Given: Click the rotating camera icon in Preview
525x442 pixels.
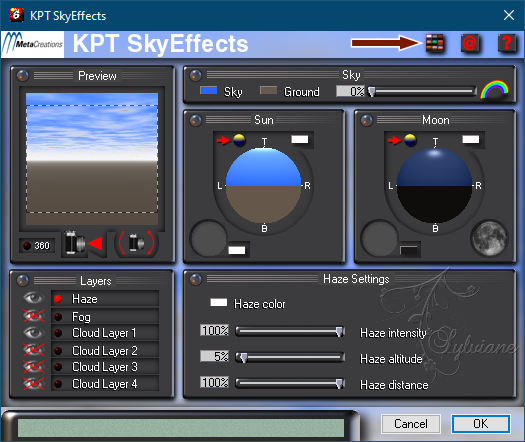Looking at the screenshot, I should coord(137,243).
